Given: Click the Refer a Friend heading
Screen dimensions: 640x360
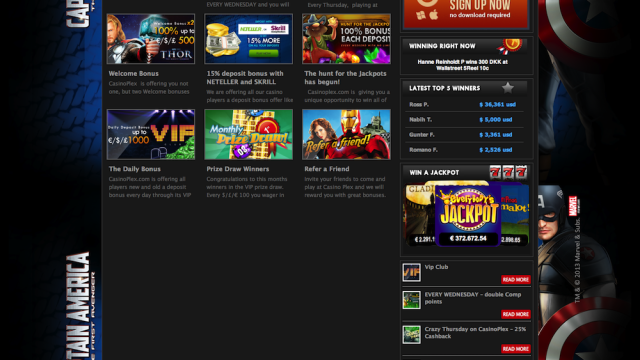Looking at the screenshot, I should pos(327,169).
